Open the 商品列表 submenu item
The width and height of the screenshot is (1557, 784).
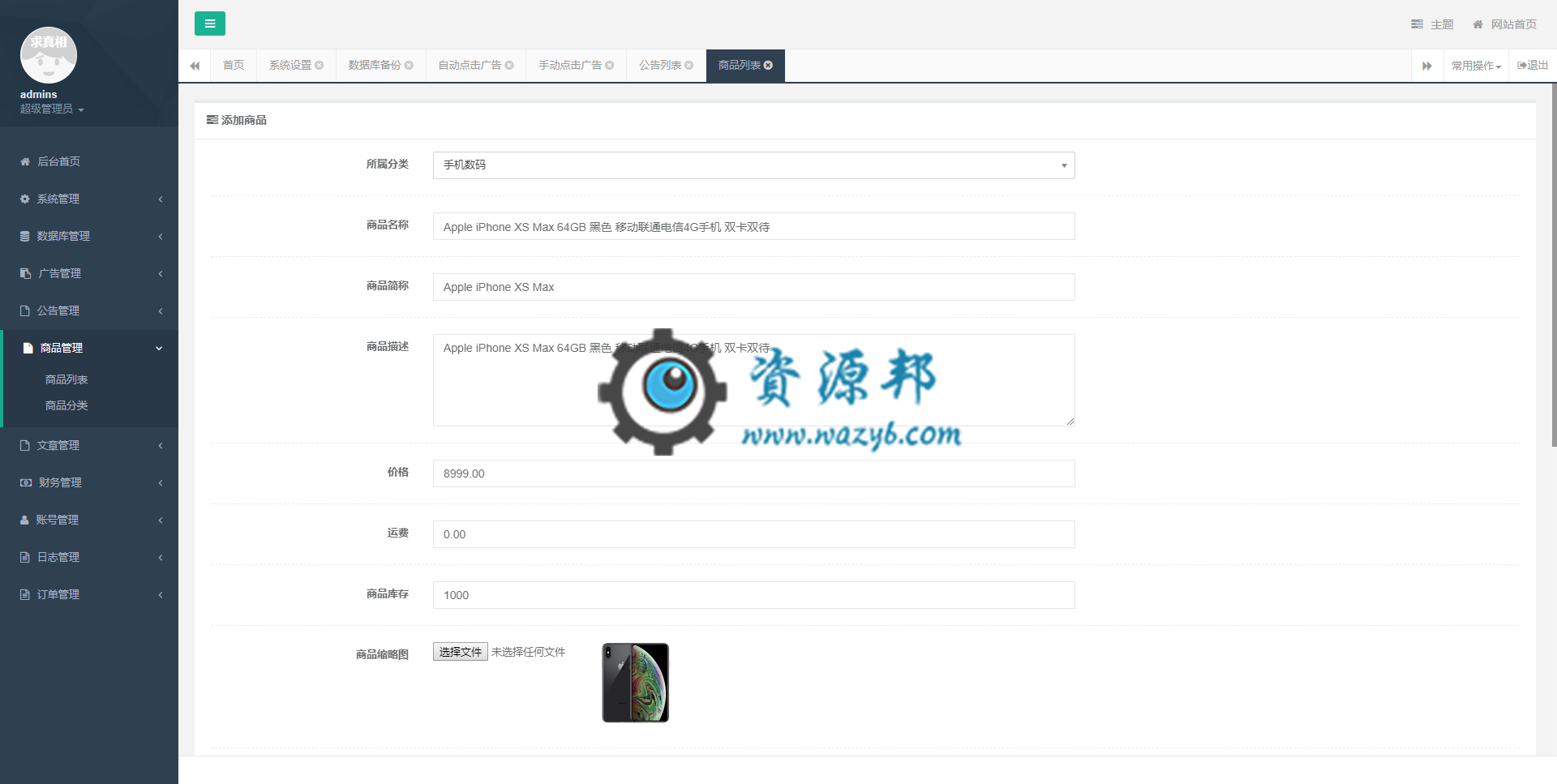point(66,379)
